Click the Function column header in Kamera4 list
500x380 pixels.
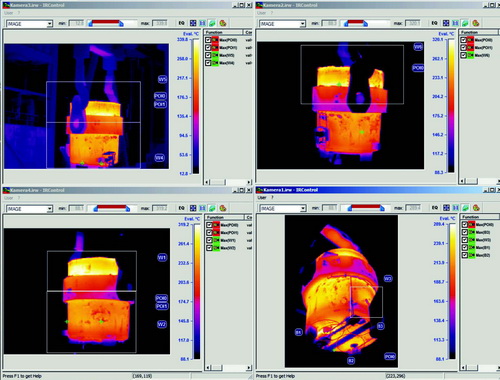(225, 217)
